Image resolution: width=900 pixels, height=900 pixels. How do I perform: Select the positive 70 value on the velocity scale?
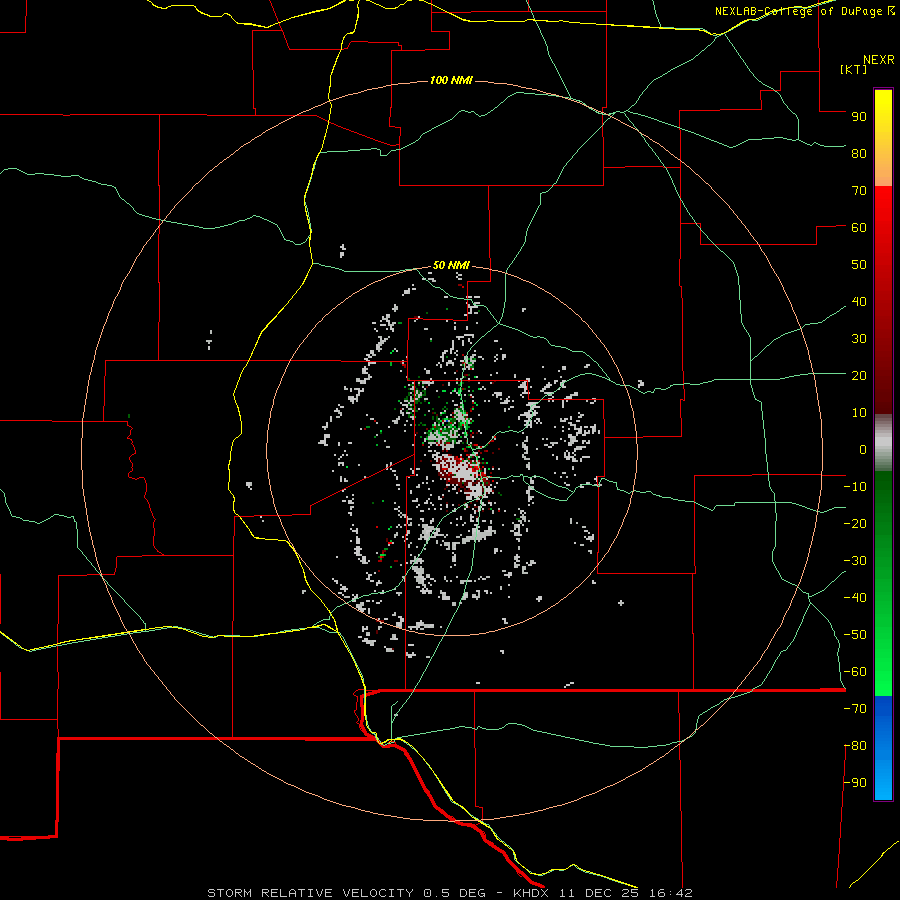click(859, 191)
